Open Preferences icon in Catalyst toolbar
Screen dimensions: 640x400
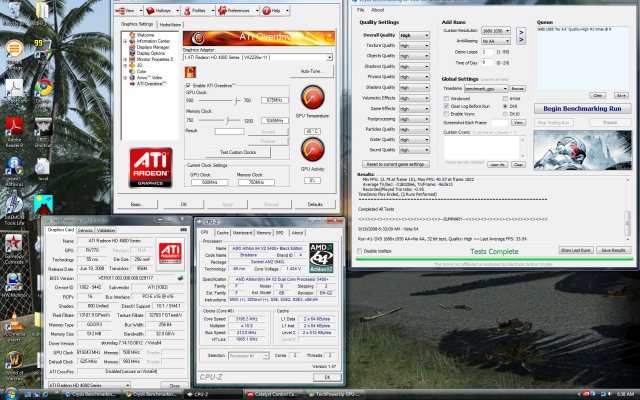pos(222,11)
